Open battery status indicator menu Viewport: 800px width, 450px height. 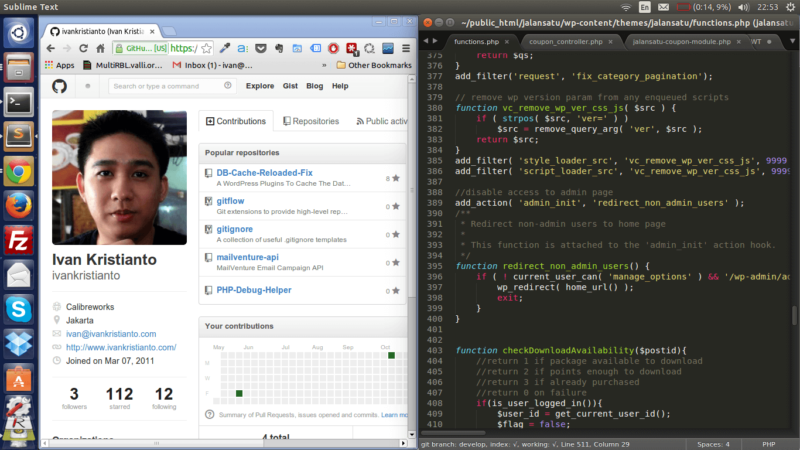click(703, 7)
